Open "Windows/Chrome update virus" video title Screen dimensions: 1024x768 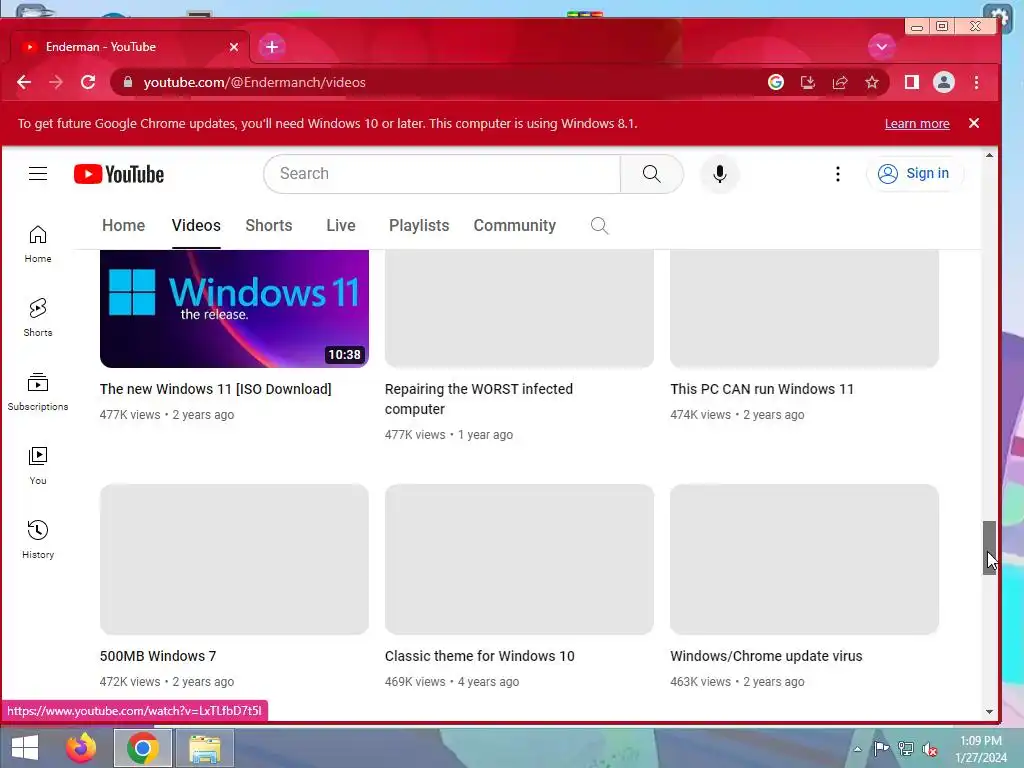click(766, 656)
